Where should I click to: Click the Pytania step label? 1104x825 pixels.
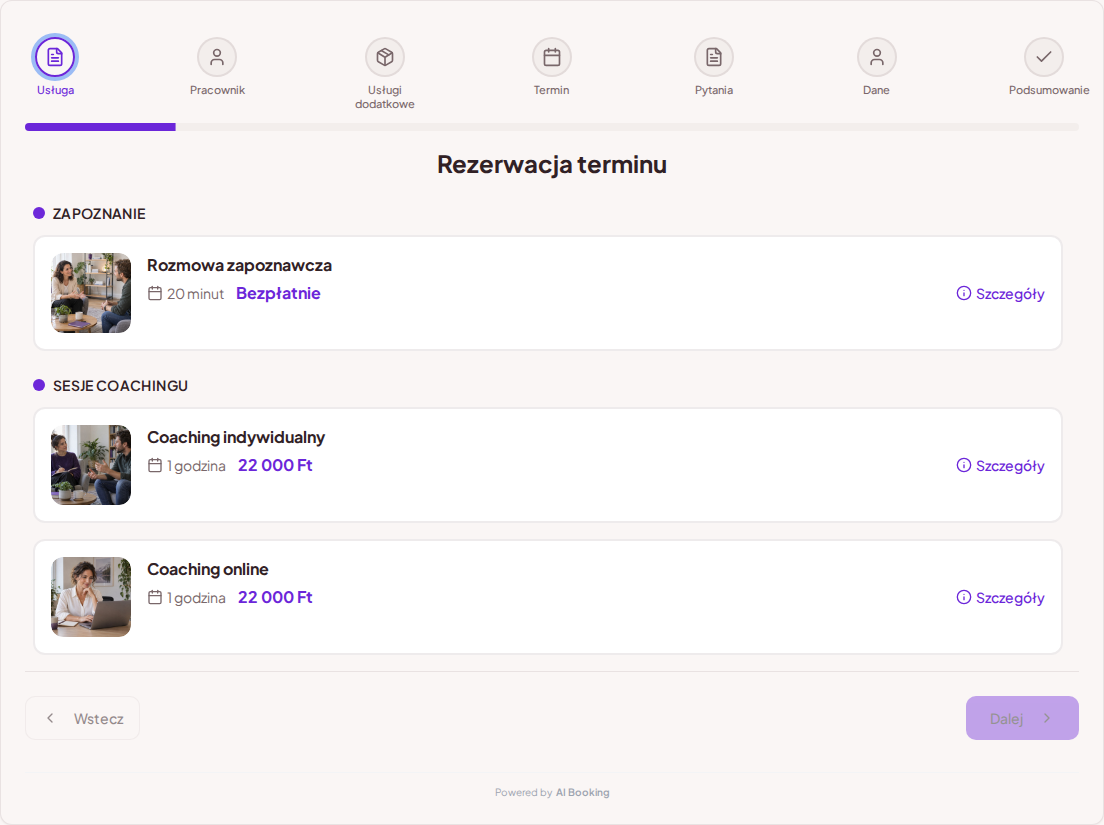point(714,90)
